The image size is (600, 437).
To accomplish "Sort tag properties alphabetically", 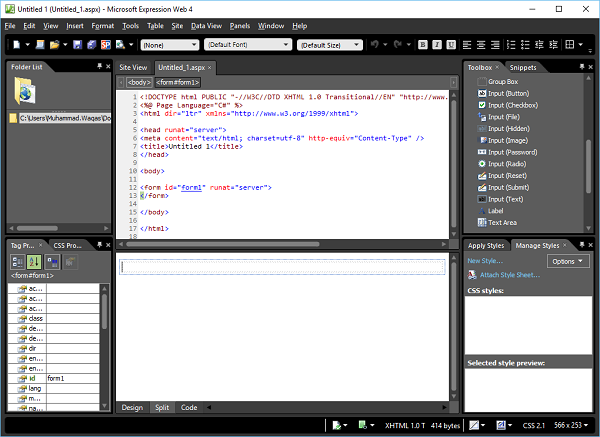I will pos(35,262).
